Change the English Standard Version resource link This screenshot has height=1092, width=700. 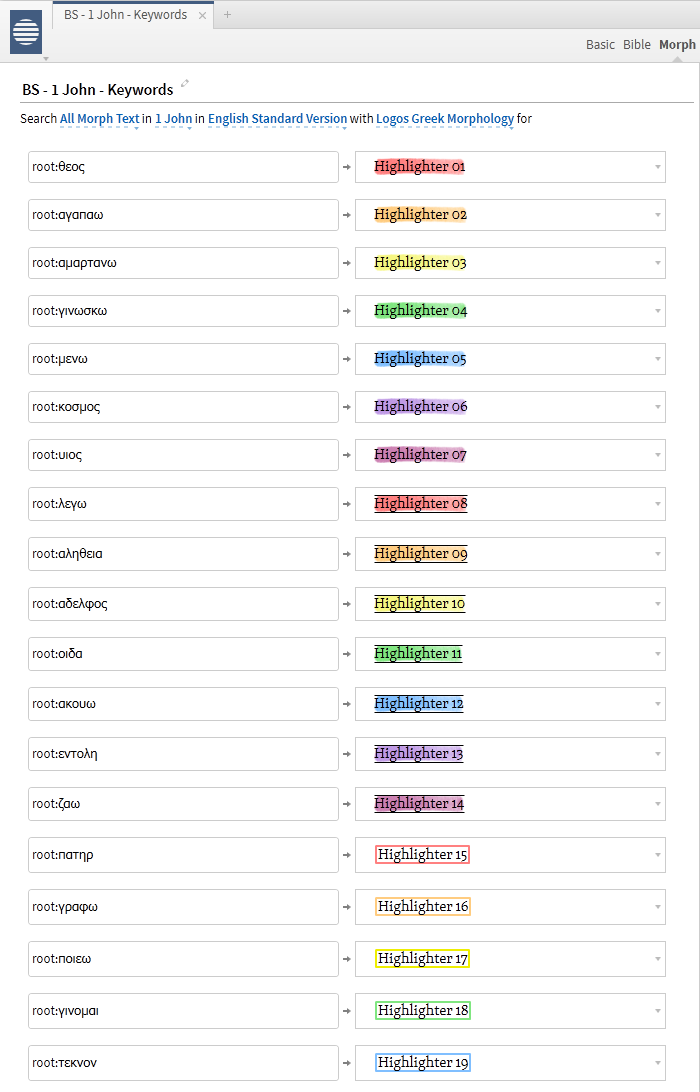pyautogui.click(x=277, y=119)
